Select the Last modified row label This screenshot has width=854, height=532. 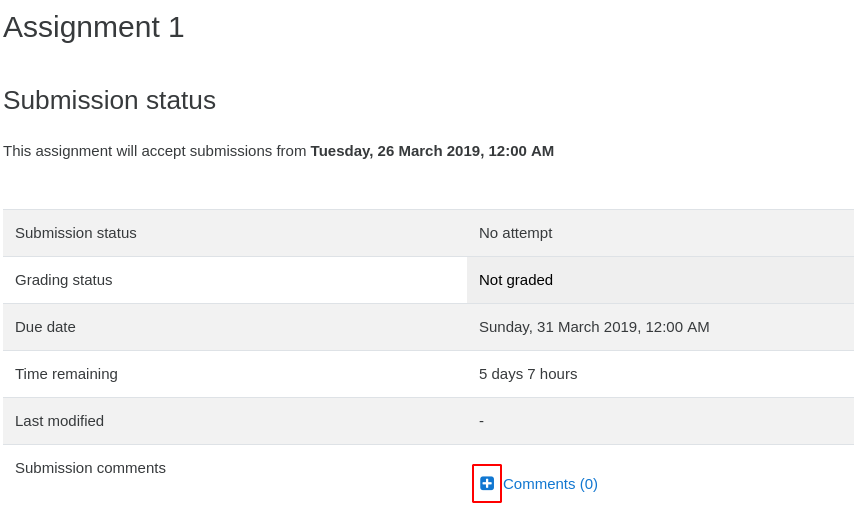point(59,421)
